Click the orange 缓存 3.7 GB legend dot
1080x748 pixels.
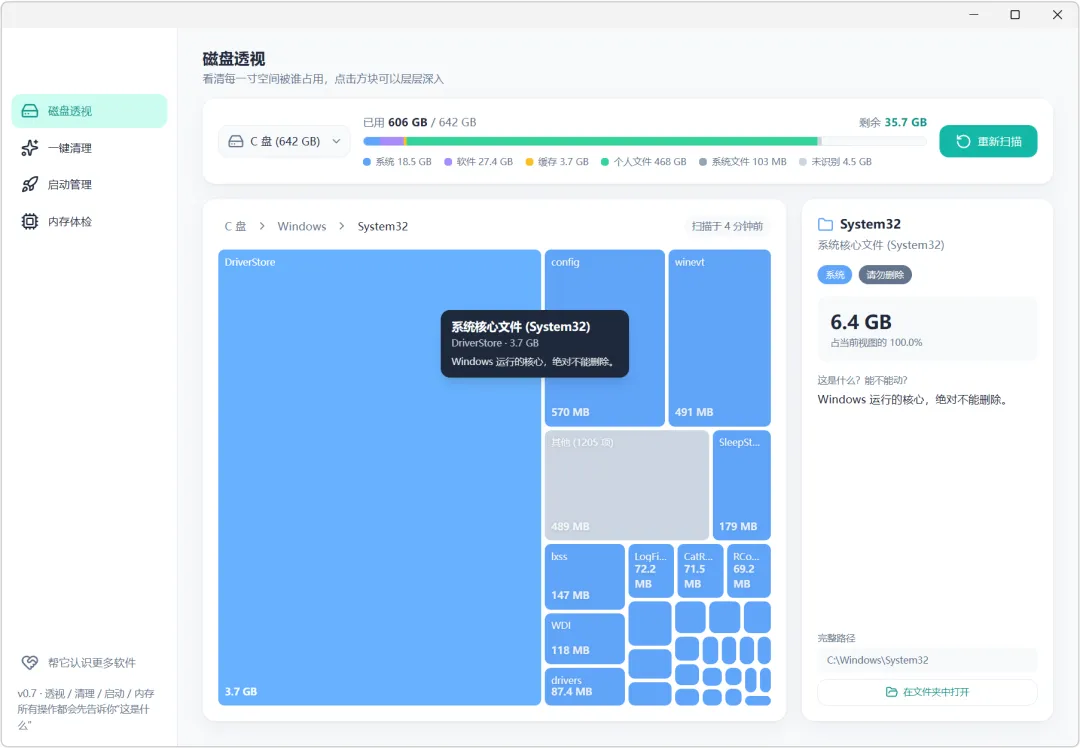pyautogui.click(x=530, y=162)
